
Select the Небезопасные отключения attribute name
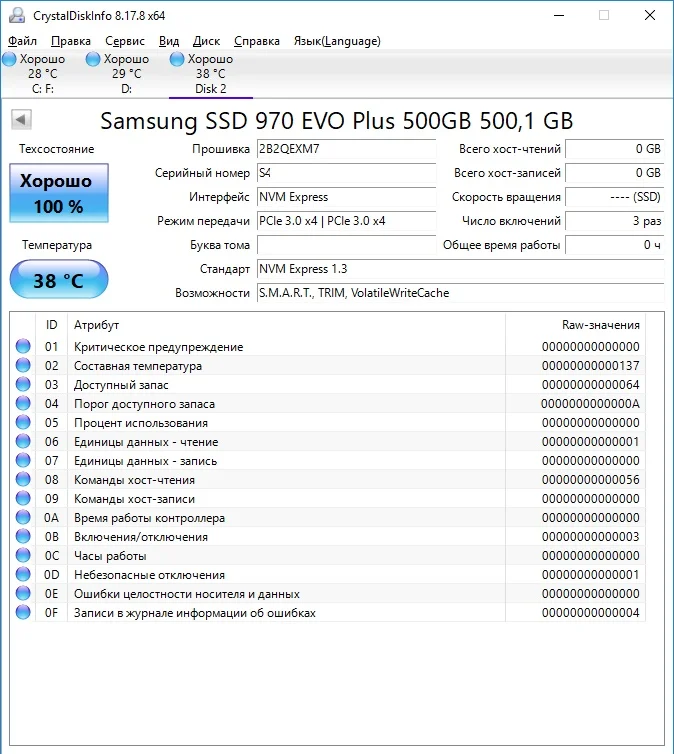click(149, 575)
